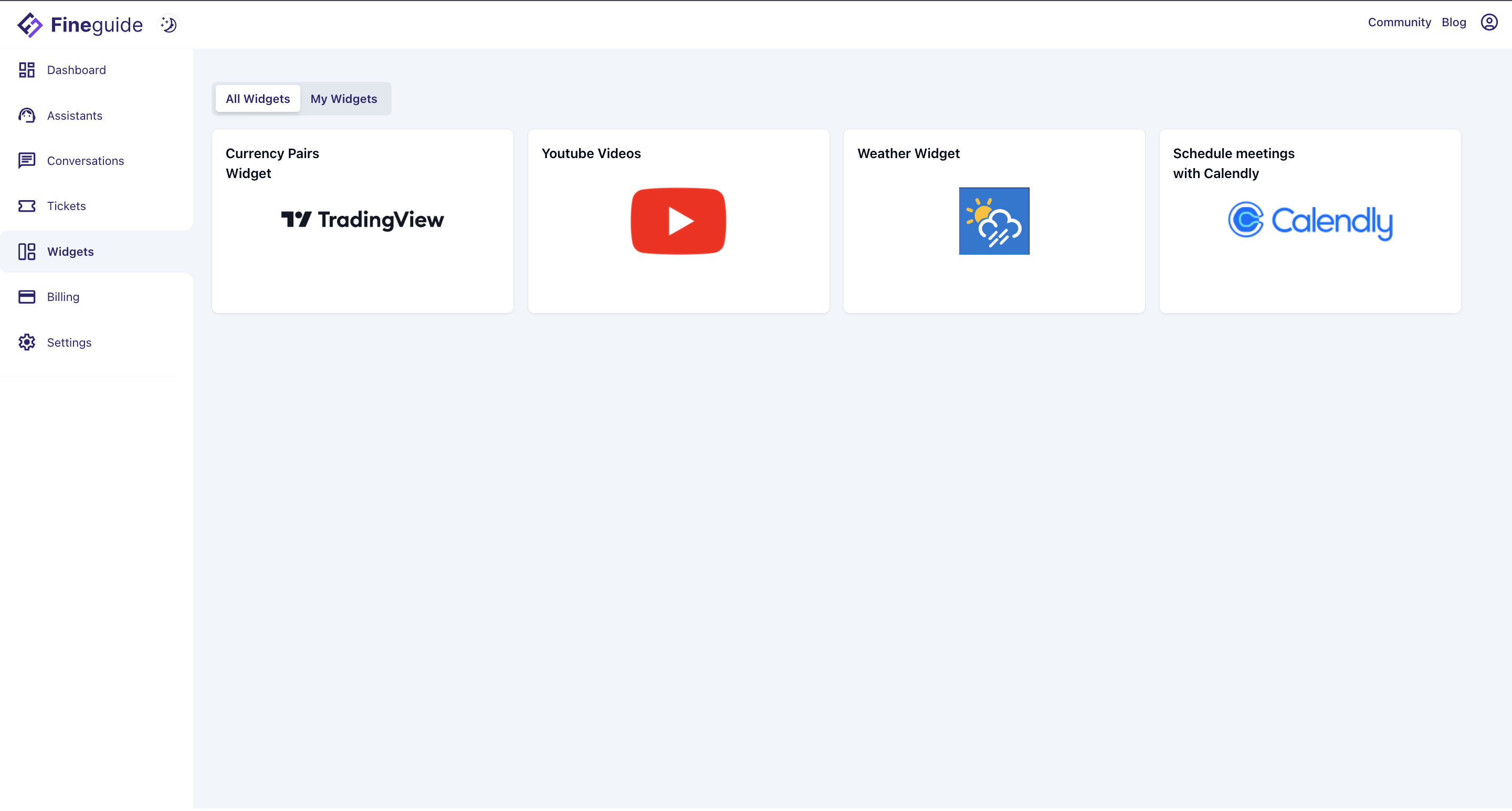Click the Billing credit card icon

(x=26, y=297)
